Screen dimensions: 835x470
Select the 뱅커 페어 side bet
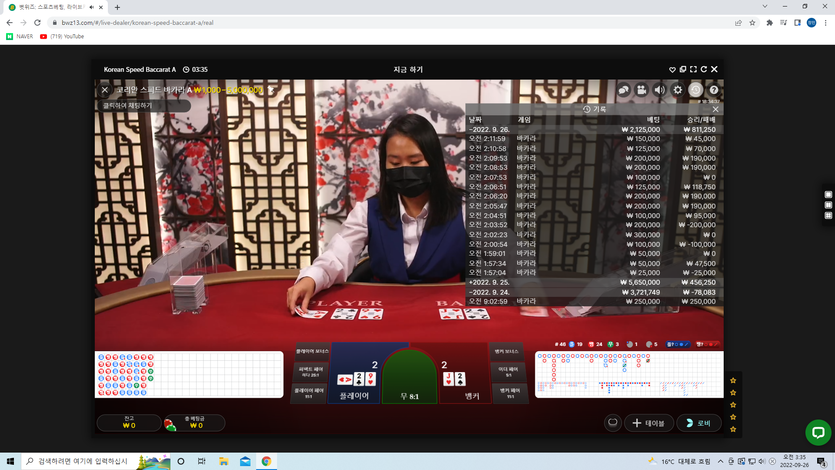510,393
